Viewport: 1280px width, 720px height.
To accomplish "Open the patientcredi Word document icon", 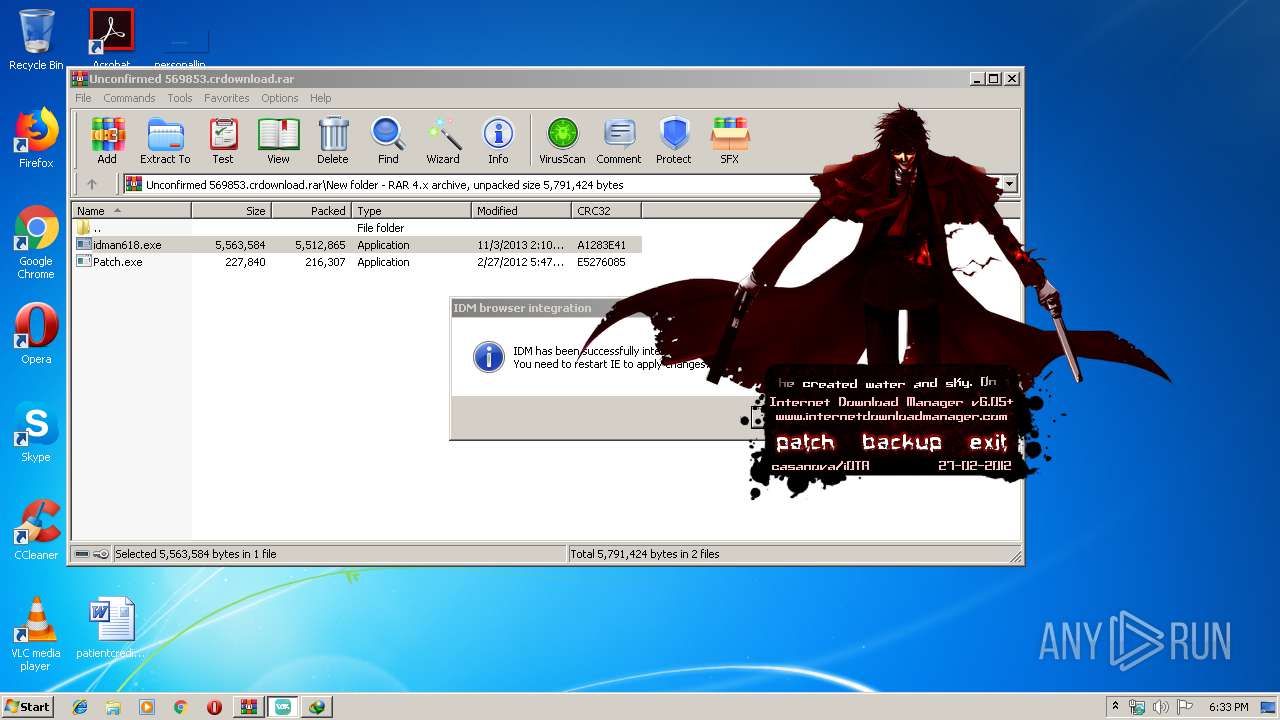I will (x=110, y=628).
